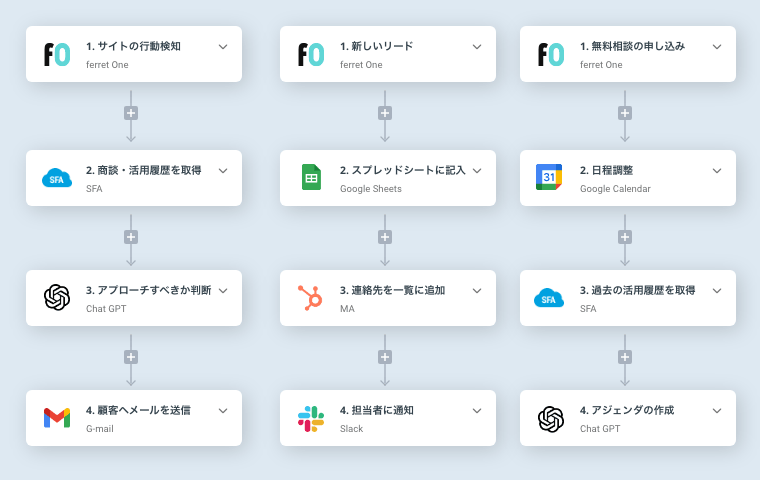Click the Slack icon in 担当者に通知 step

(311, 419)
